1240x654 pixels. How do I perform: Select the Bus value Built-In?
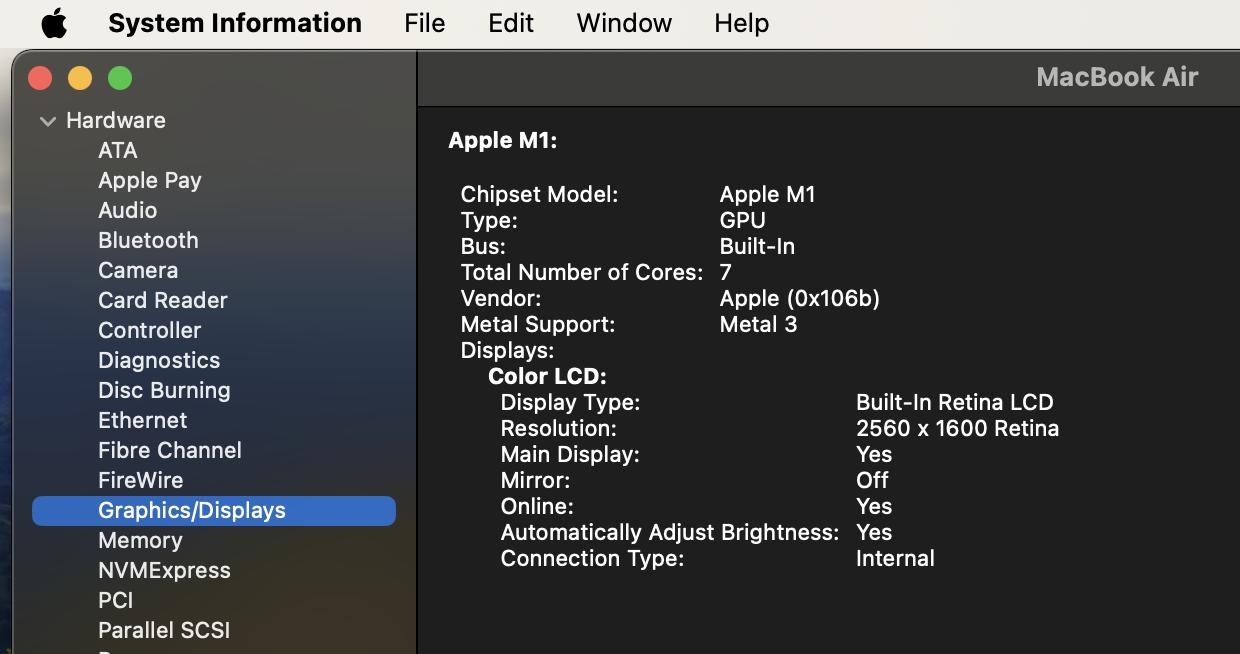[757, 246]
